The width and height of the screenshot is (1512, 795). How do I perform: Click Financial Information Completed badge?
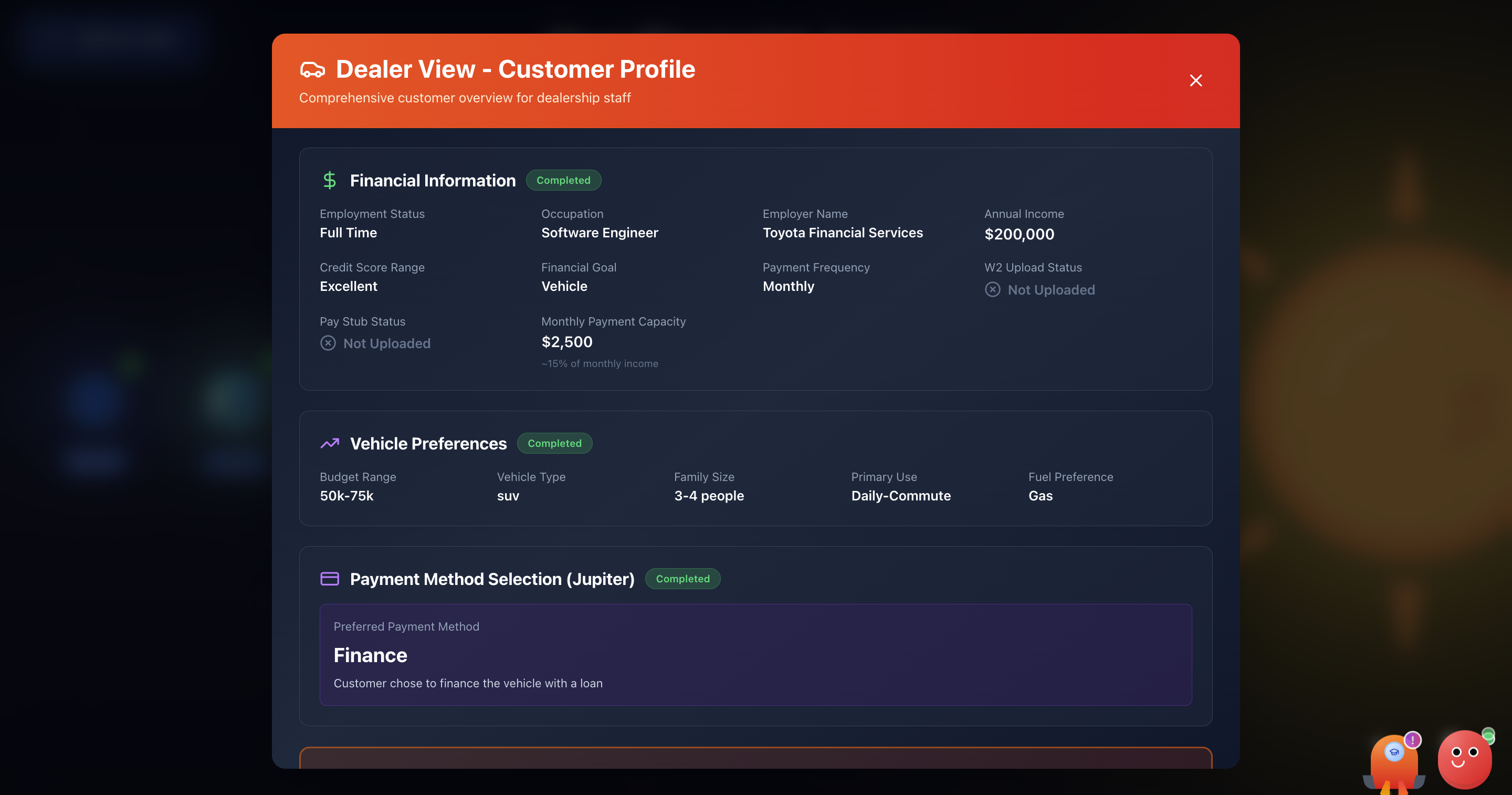point(563,180)
